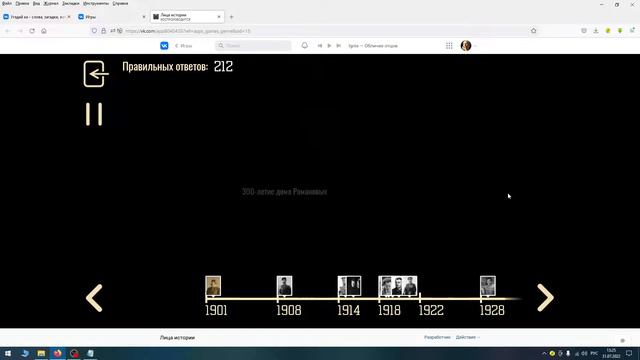The image size is (640, 360).
Task: Click the 1922 year marker on timeline
Action: pos(431,310)
